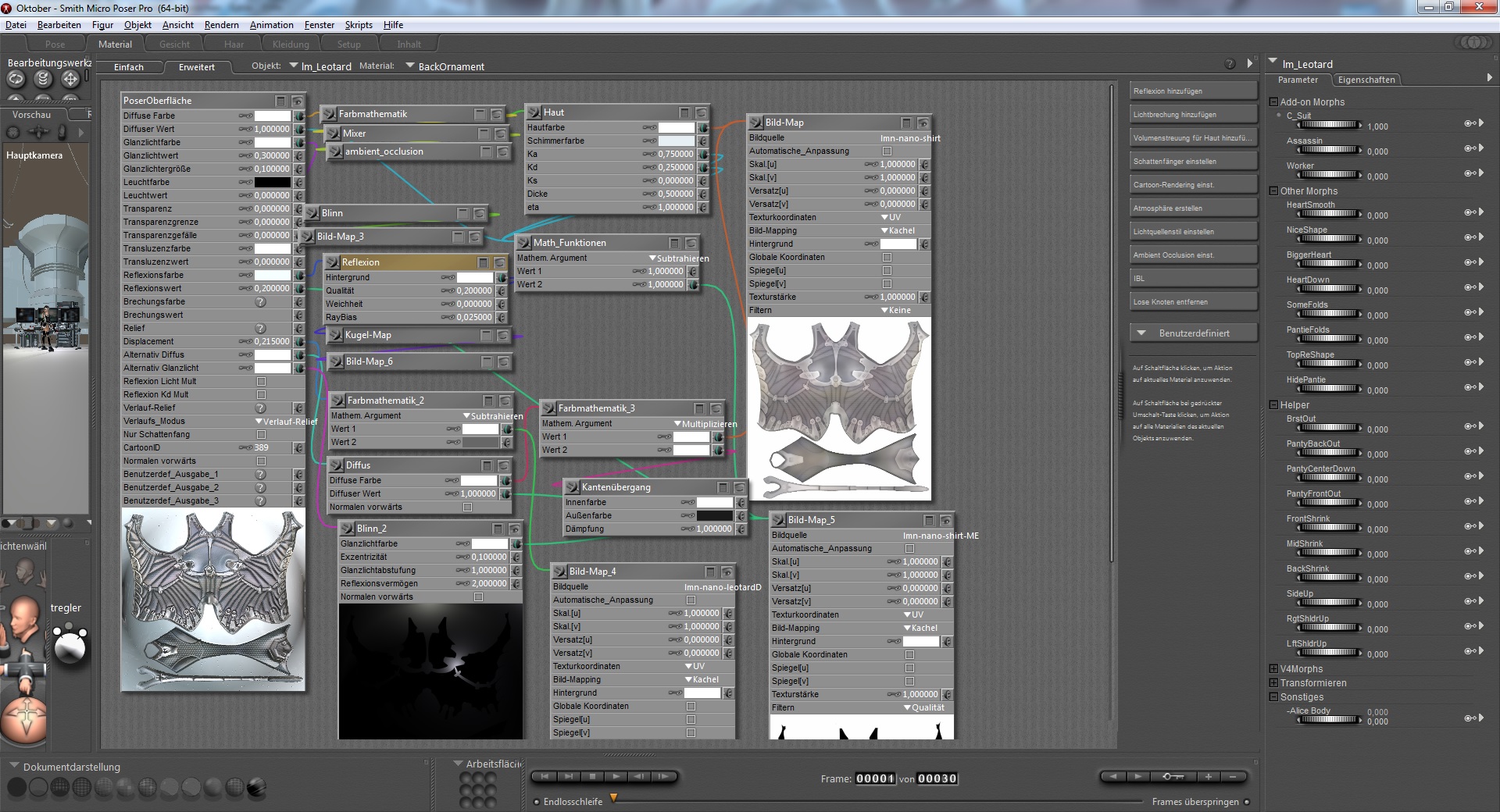Enable the Reflexion Licht Mult checkbox

tap(262, 382)
